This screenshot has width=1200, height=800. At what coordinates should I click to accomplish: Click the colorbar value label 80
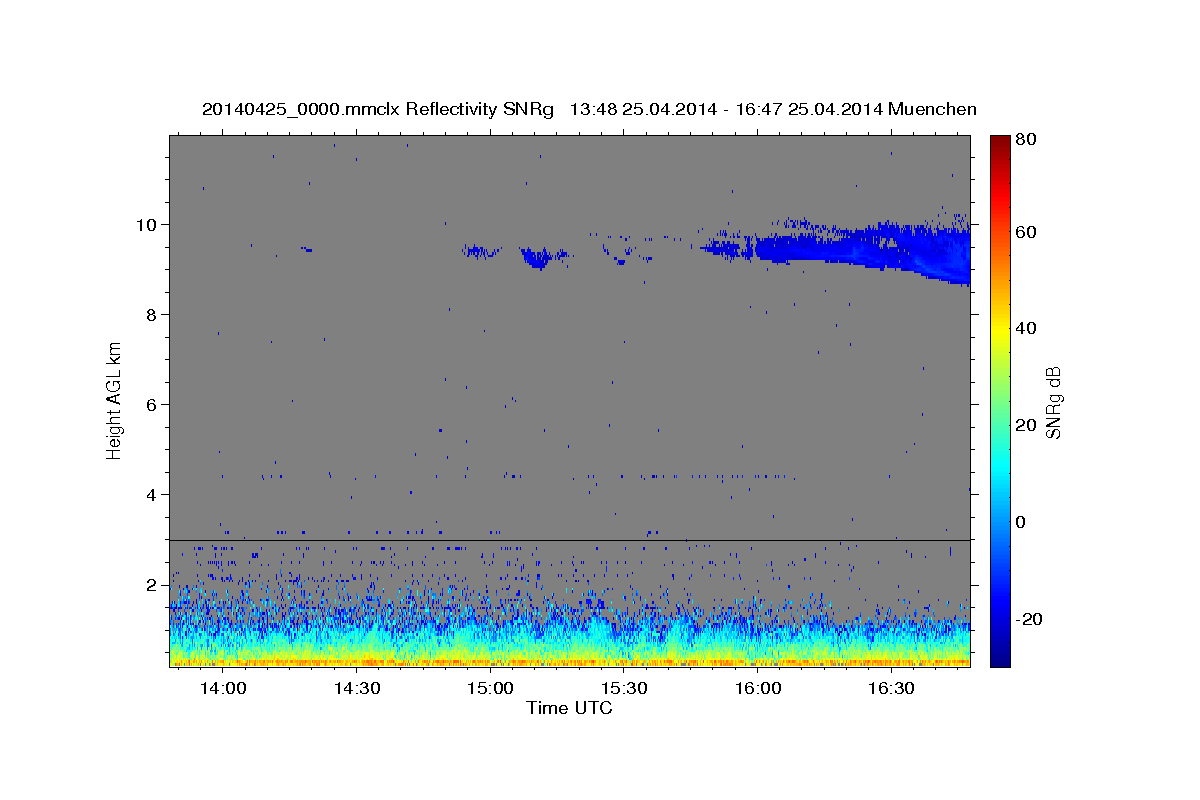[x=1027, y=140]
